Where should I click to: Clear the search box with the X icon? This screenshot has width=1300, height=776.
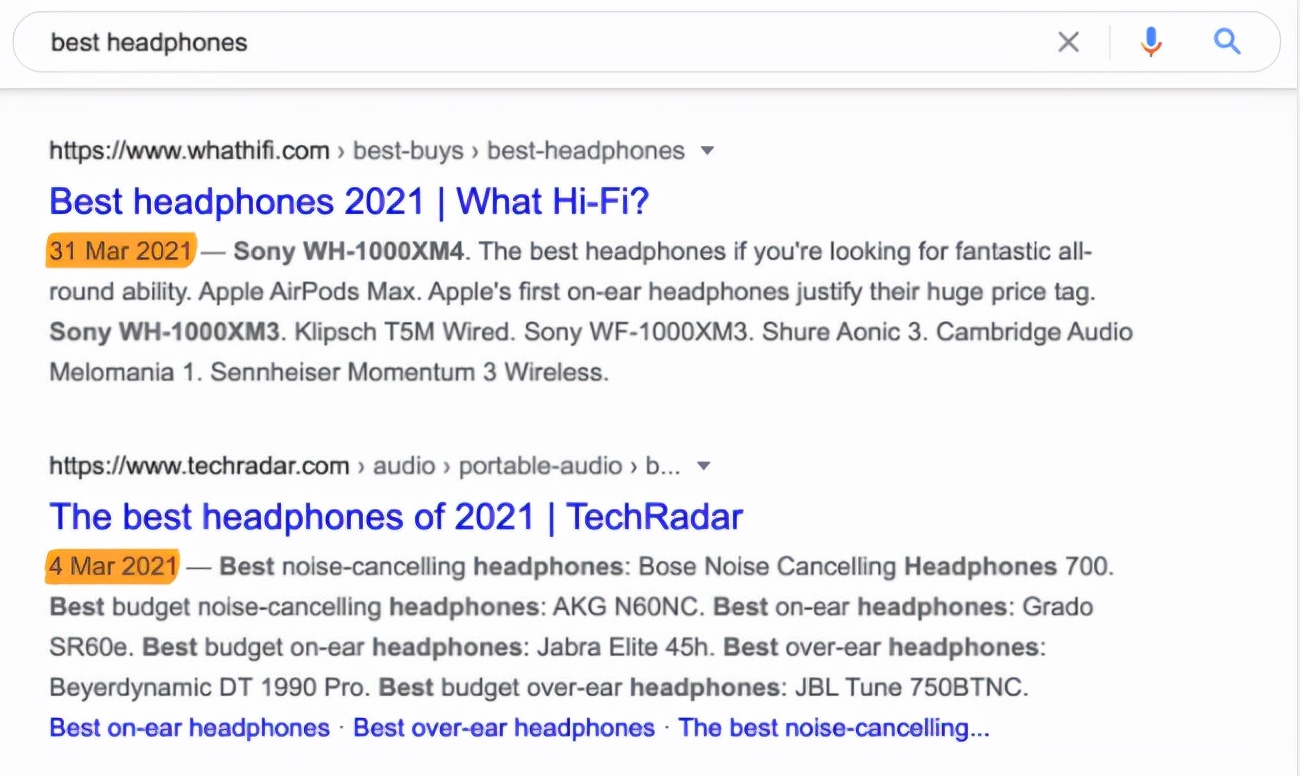coord(1068,42)
